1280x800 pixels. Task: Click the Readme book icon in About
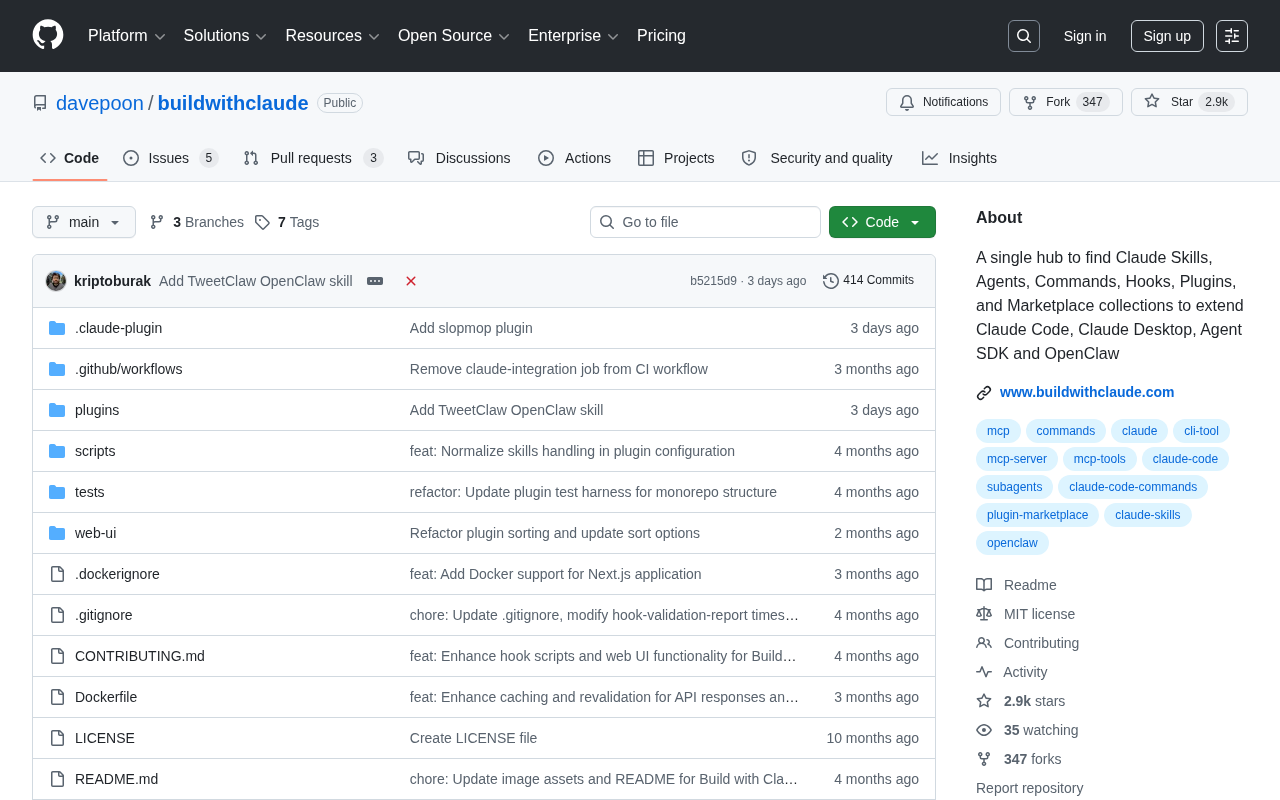[x=984, y=585]
